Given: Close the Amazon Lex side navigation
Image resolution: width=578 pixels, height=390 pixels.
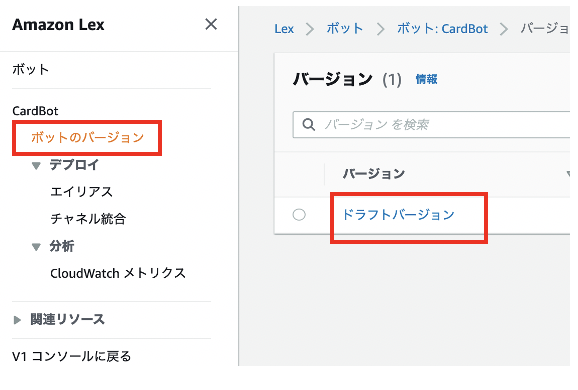Looking at the screenshot, I should tap(211, 24).
